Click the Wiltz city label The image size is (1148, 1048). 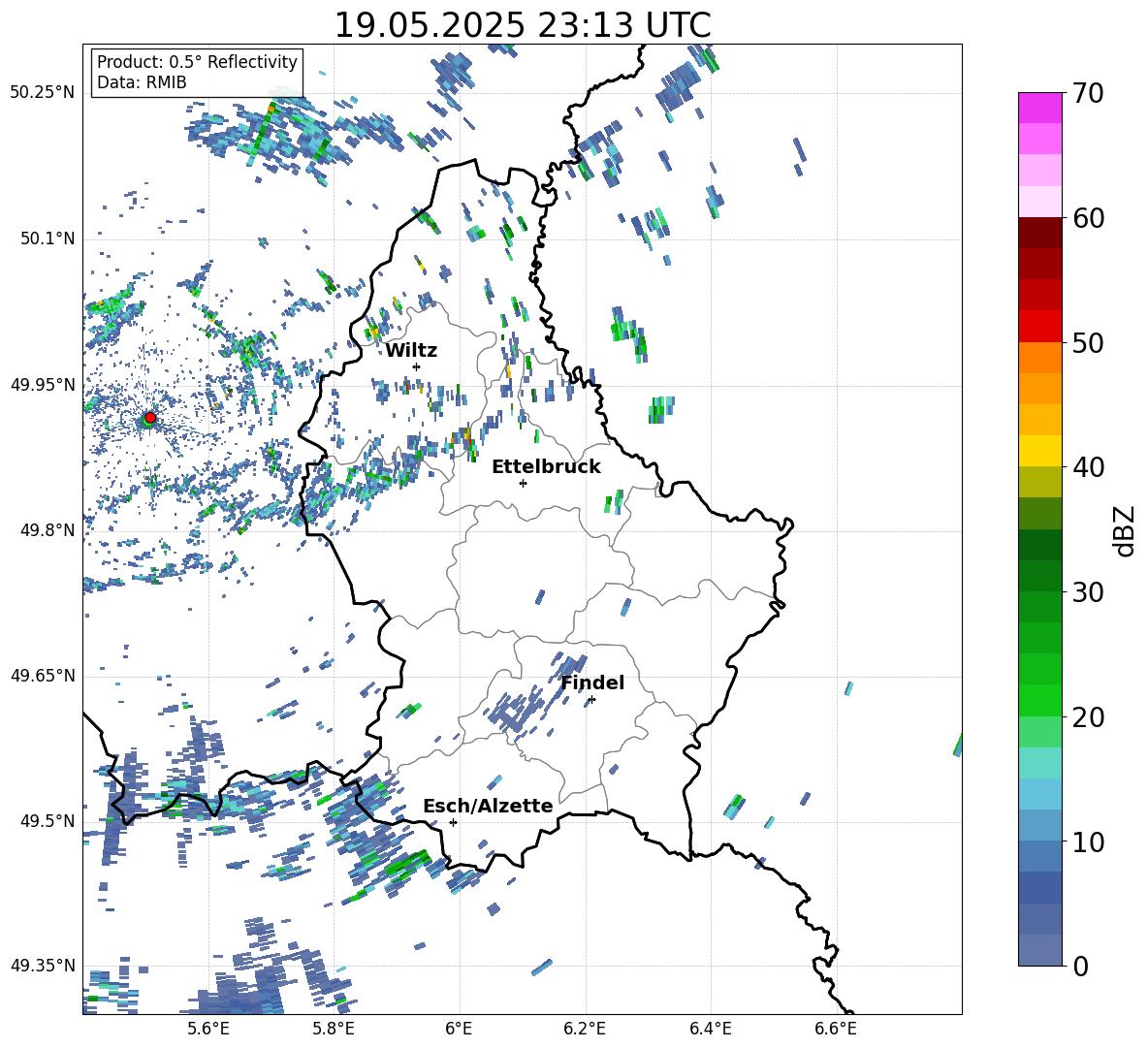pos(411,351)
